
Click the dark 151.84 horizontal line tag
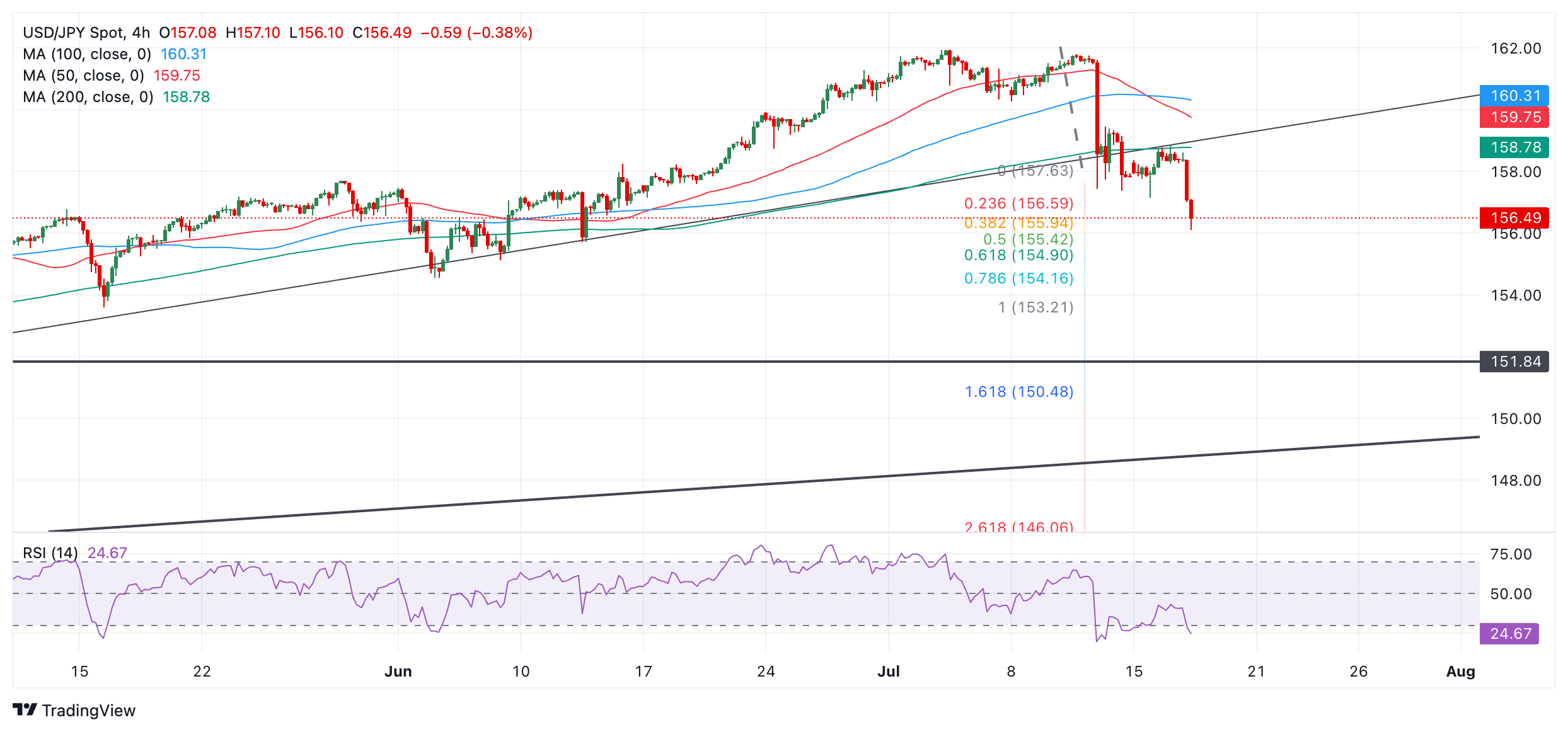click(x=1514, y=362)
